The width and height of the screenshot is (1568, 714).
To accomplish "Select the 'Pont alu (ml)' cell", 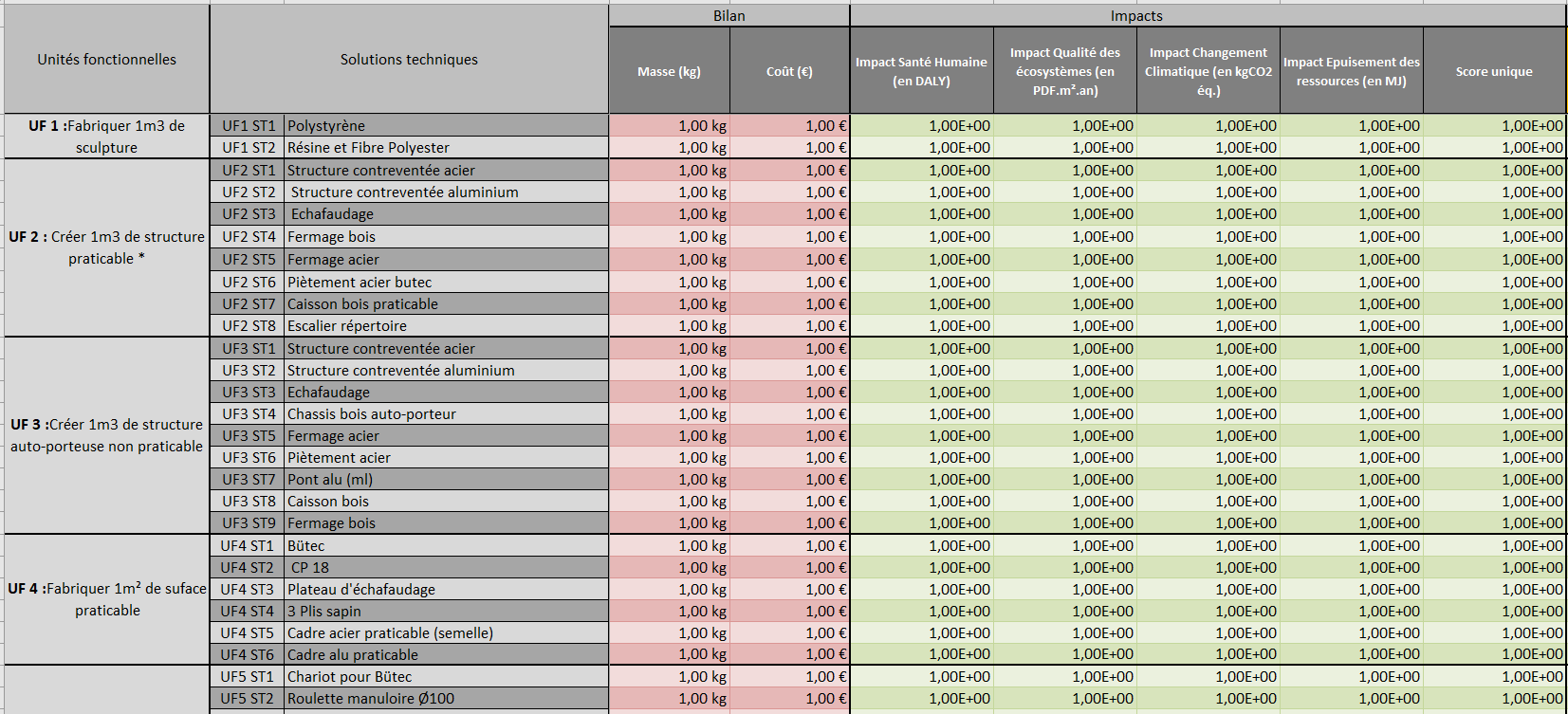I will click(x=446, y=480).
